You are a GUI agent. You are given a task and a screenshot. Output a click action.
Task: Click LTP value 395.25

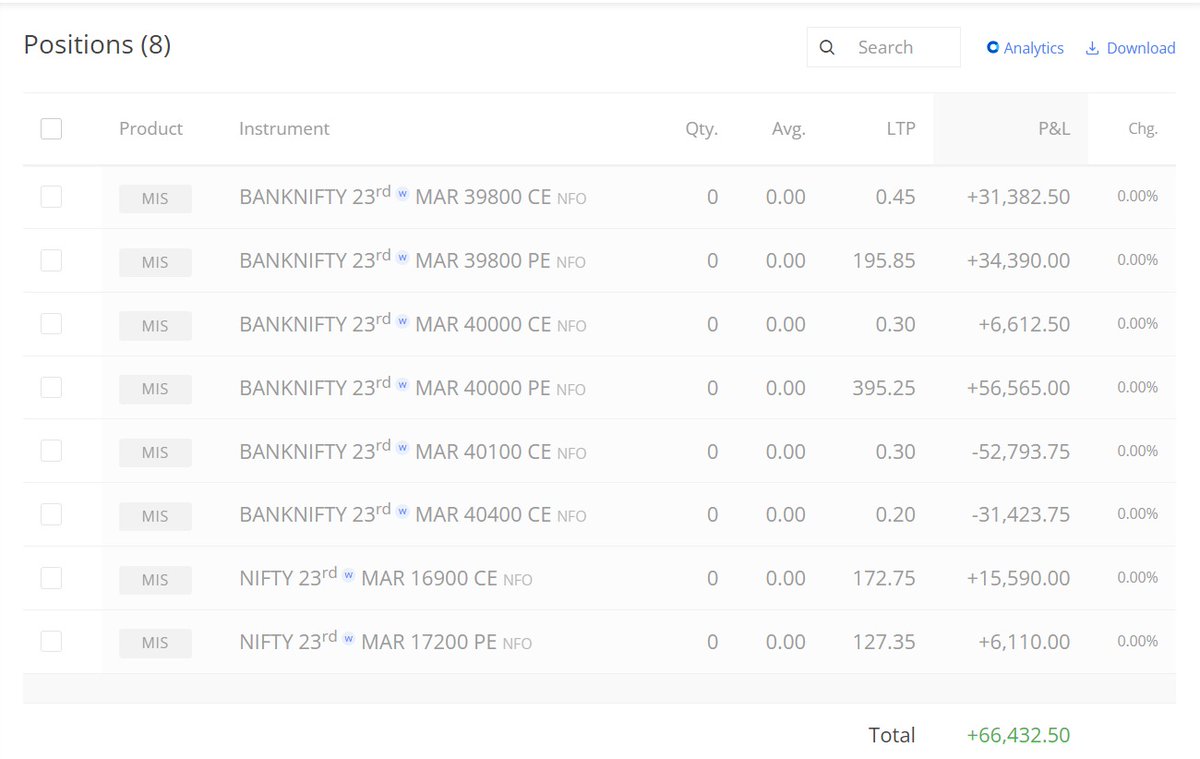tap(884, 387)
